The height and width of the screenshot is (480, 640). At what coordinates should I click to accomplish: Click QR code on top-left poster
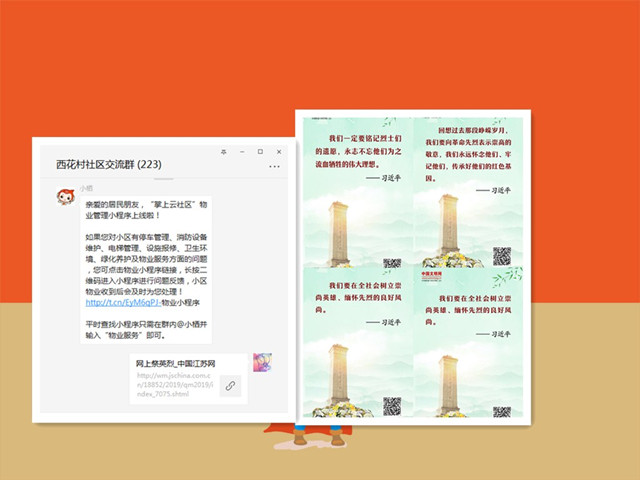[x=392, y=262]
